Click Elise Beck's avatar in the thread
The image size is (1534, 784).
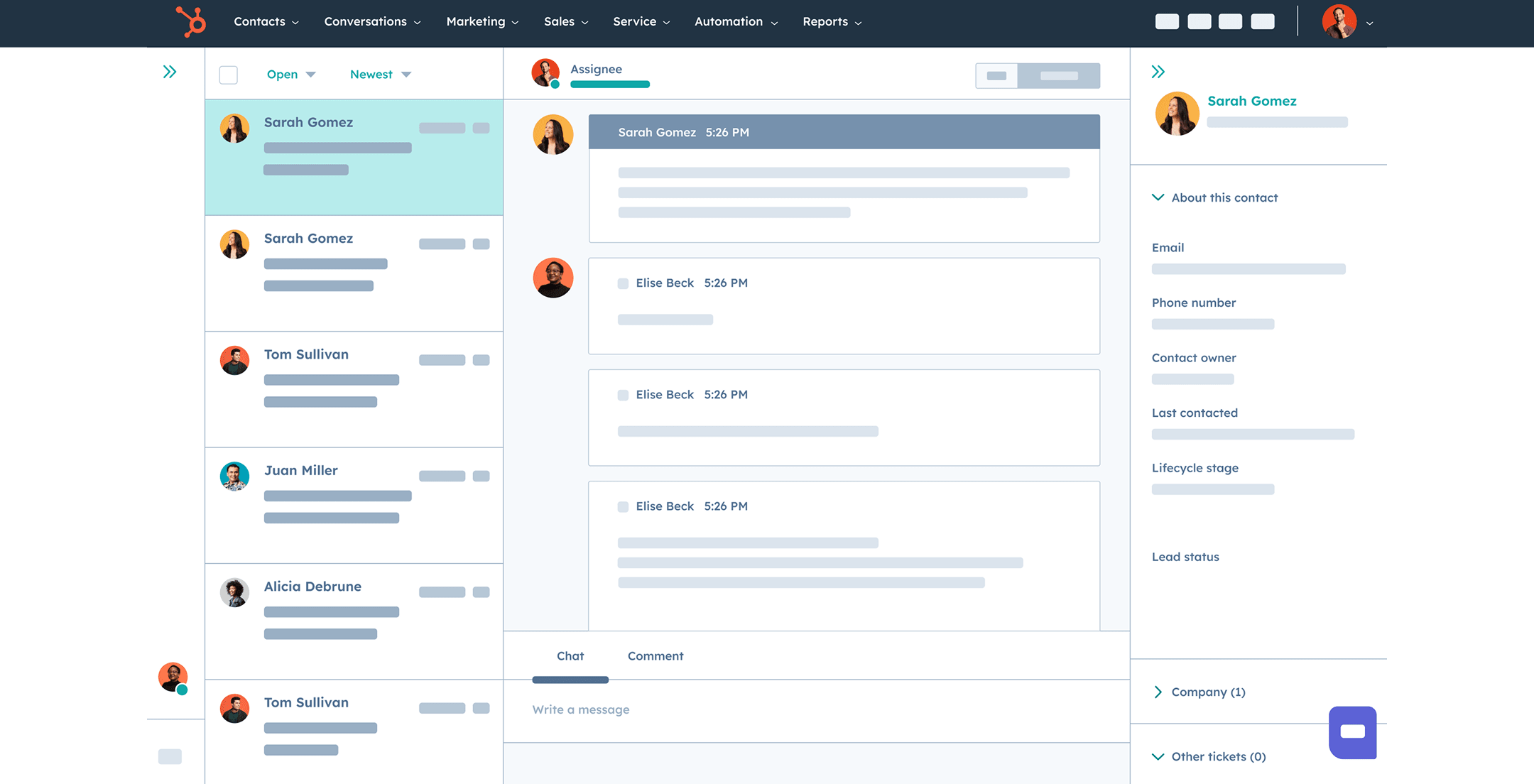point(553,278)
